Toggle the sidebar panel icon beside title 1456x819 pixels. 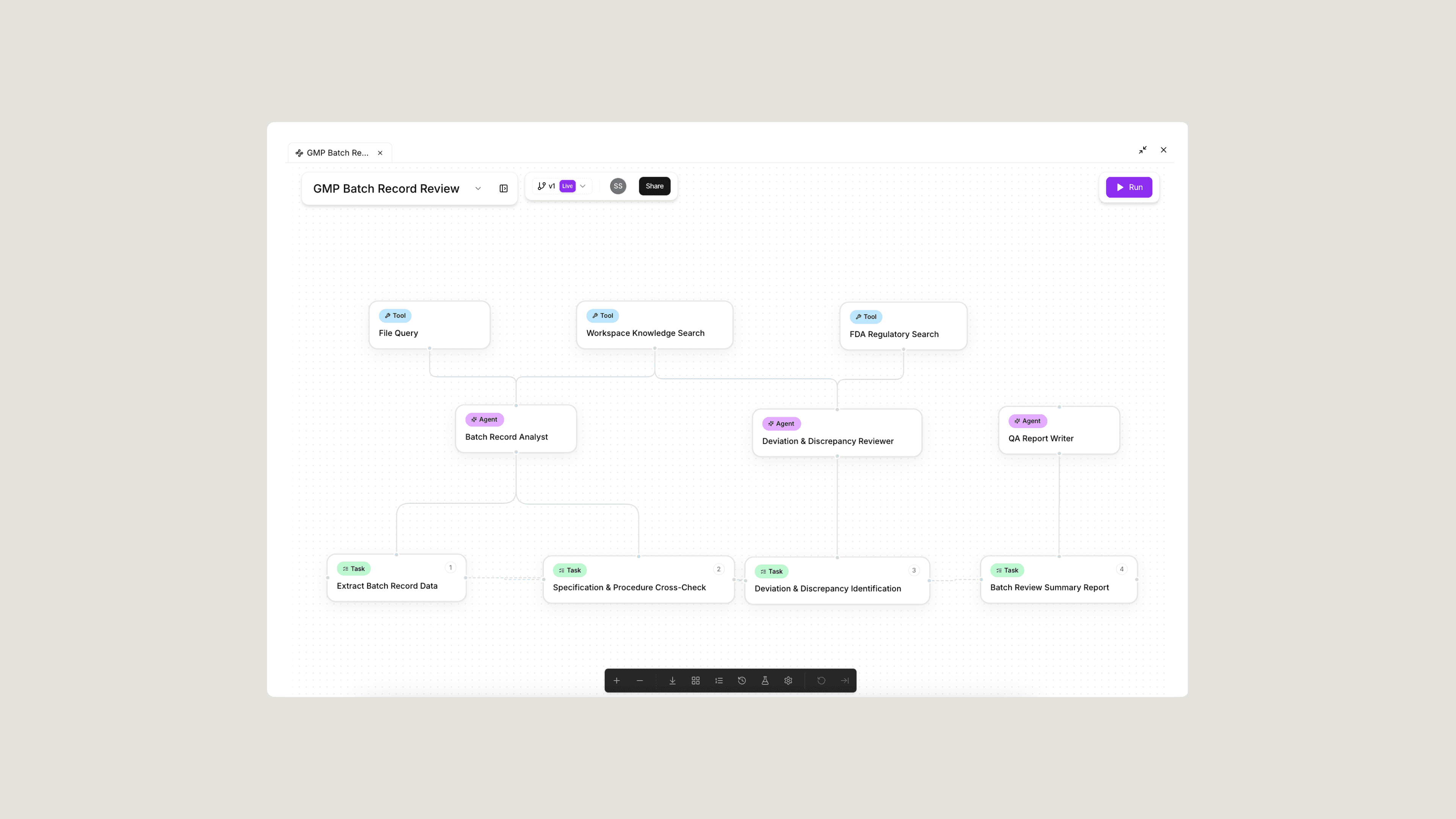pyautogui.click(x=504, y=188)
